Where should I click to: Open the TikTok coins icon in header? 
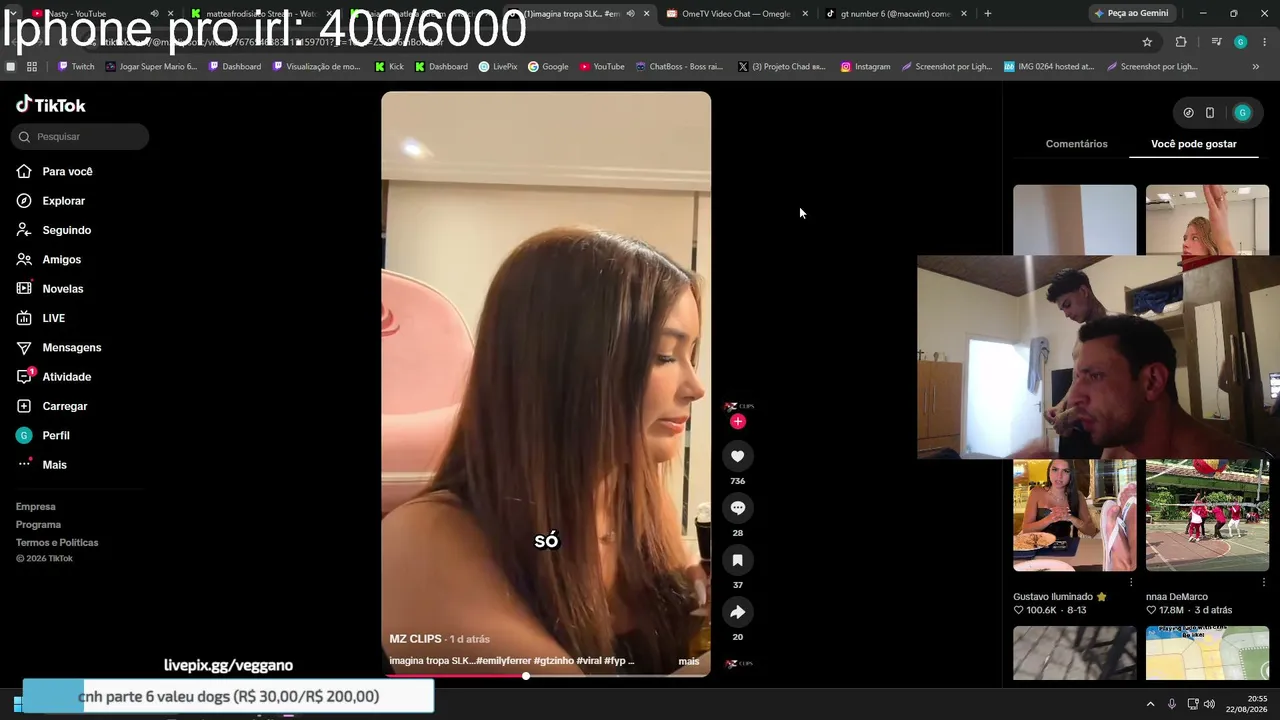(1188, 113)
